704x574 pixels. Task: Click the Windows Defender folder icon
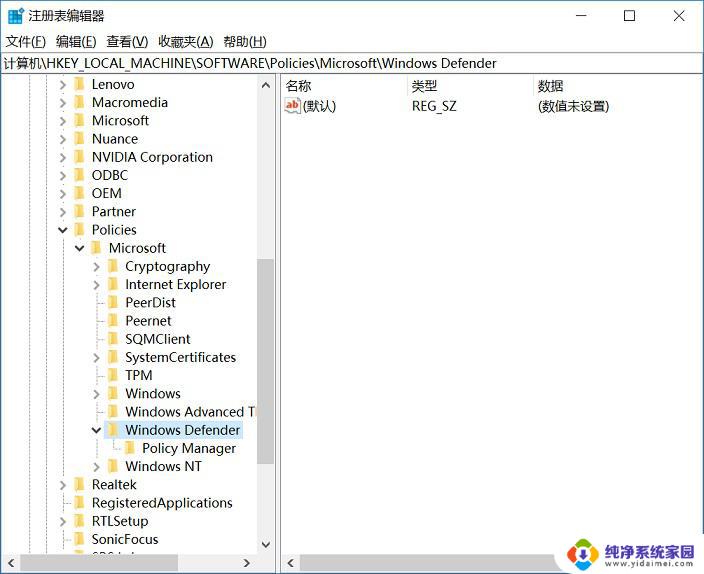(x=113, y=430)
